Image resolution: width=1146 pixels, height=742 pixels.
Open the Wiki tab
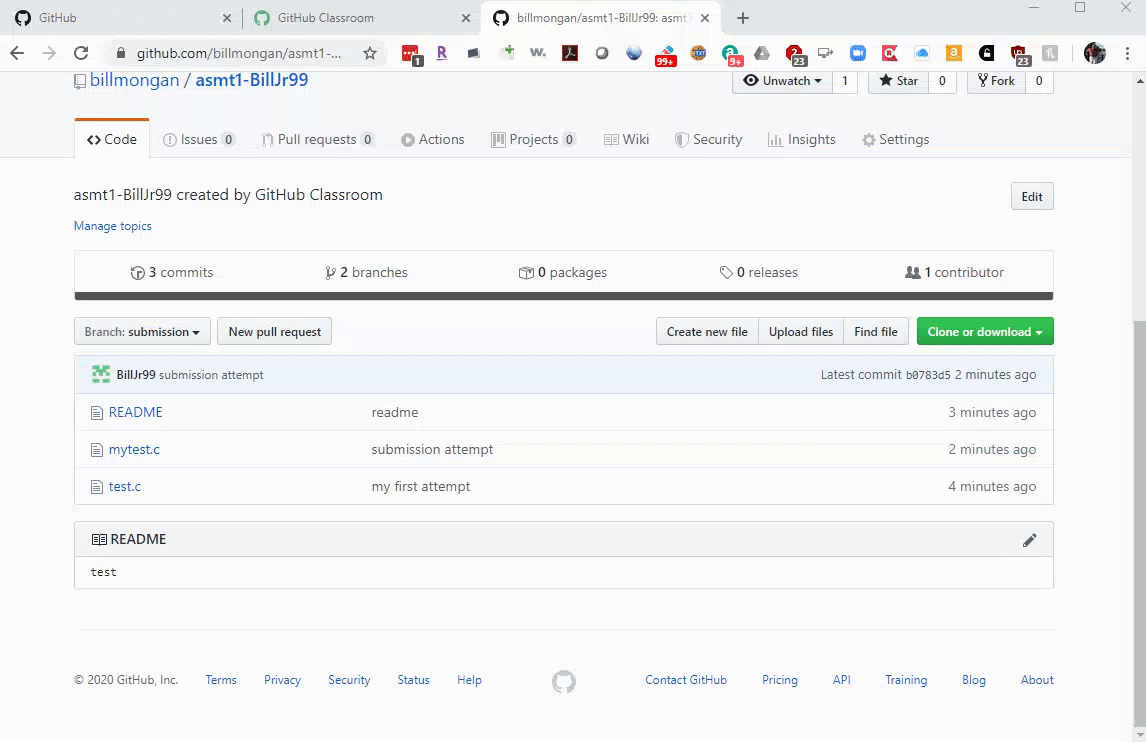(x=626, y=140)
